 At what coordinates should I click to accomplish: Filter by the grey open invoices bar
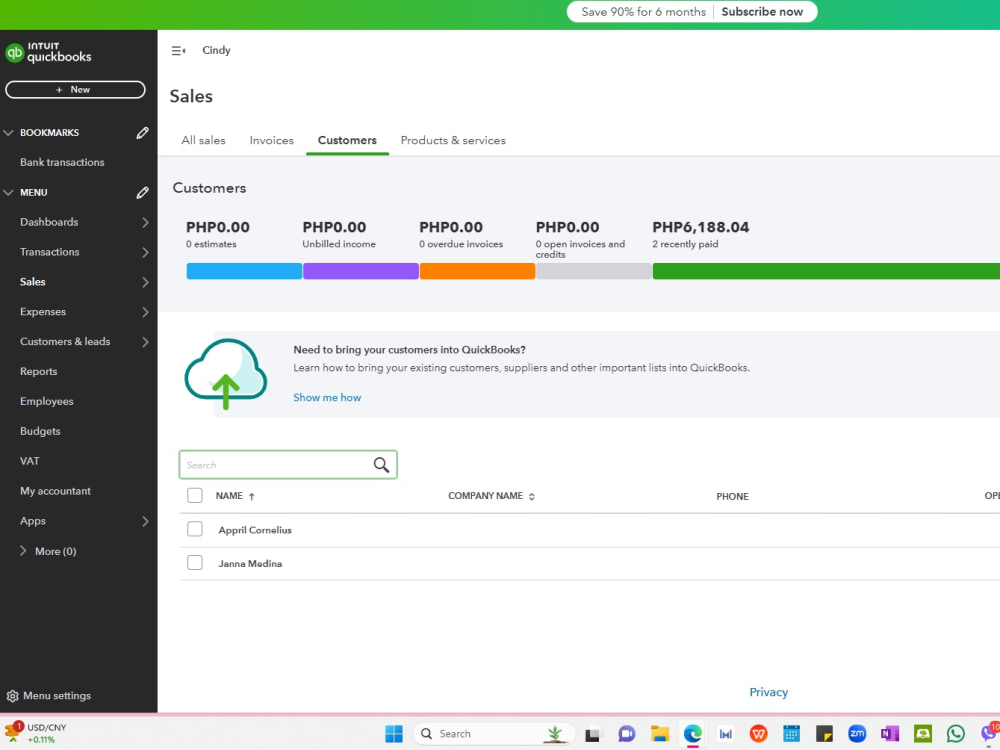[594, 271]
